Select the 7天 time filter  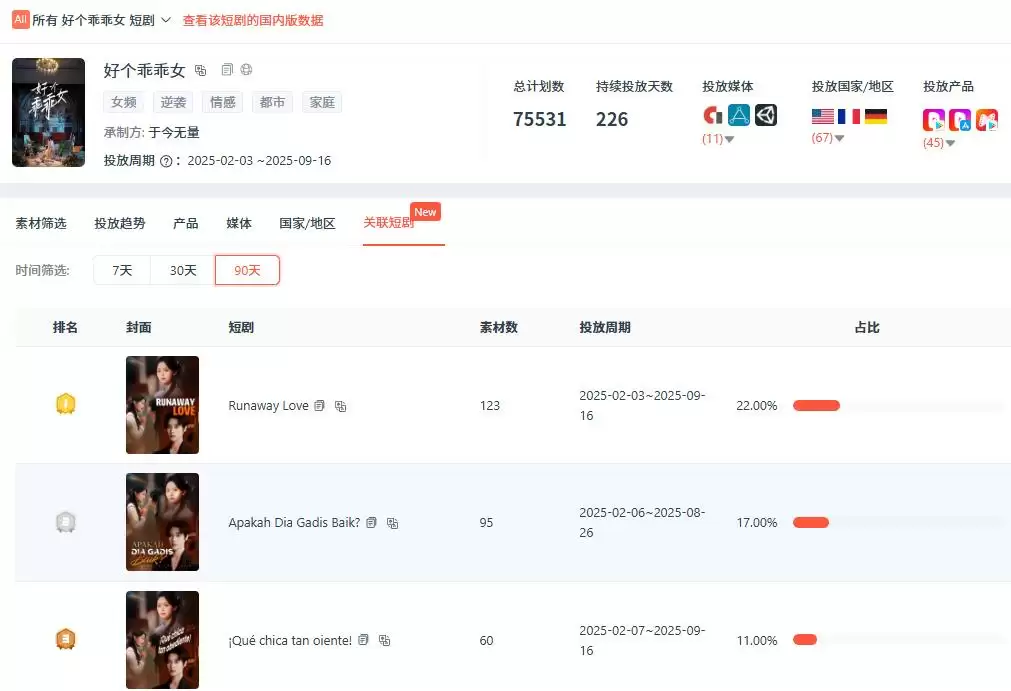point(122,271)
